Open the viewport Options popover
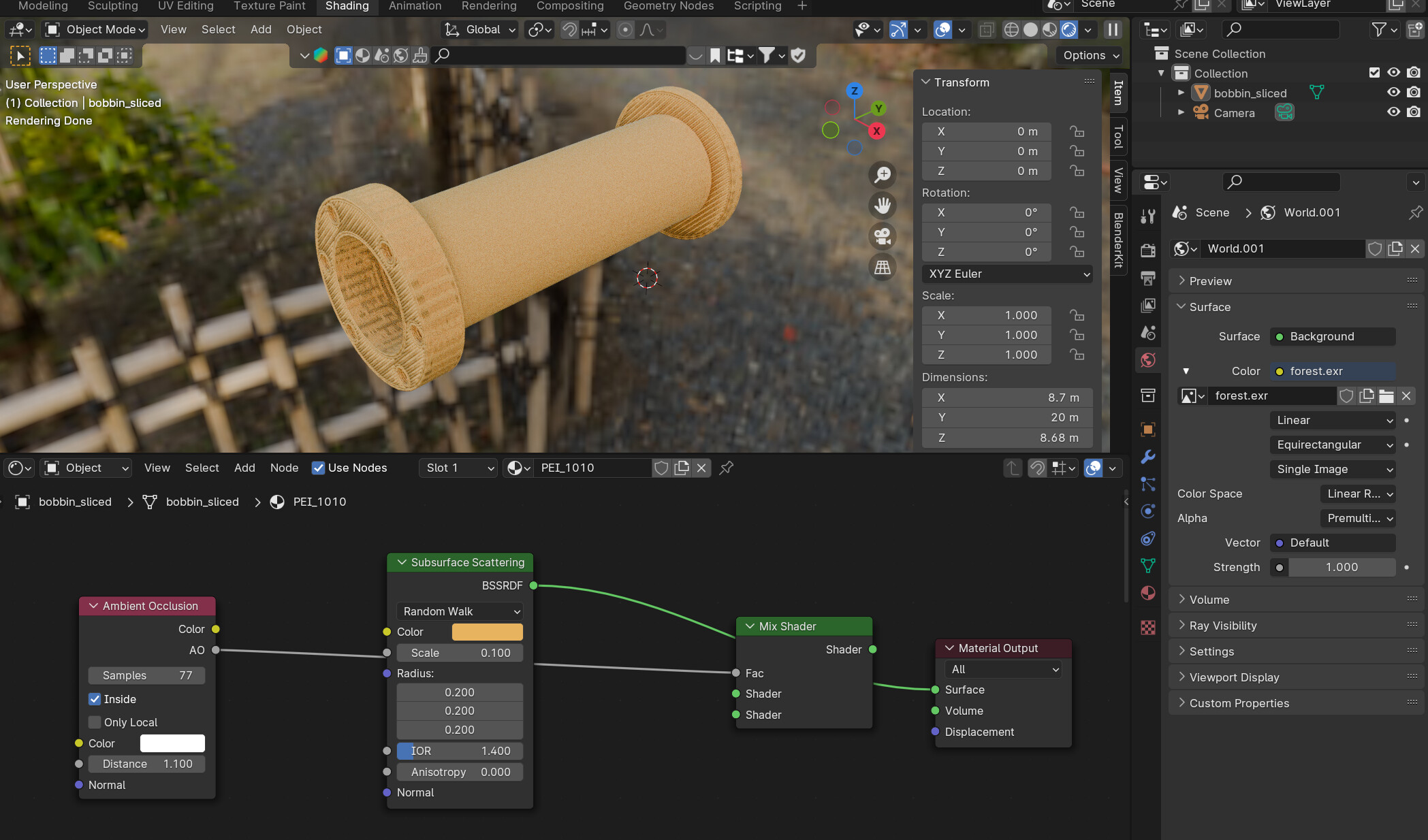 point(1092,55)
